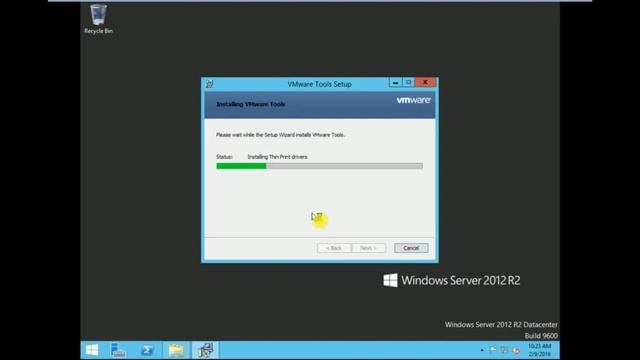Click the VMware Tools Setup title bar icon
Viewport: 640px width, 360px height.
tap(210, 84)
